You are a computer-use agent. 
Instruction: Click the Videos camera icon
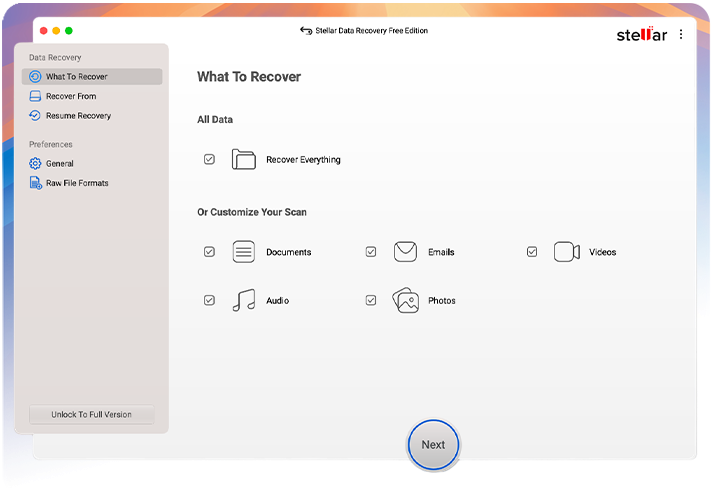[x=567, y=251]
